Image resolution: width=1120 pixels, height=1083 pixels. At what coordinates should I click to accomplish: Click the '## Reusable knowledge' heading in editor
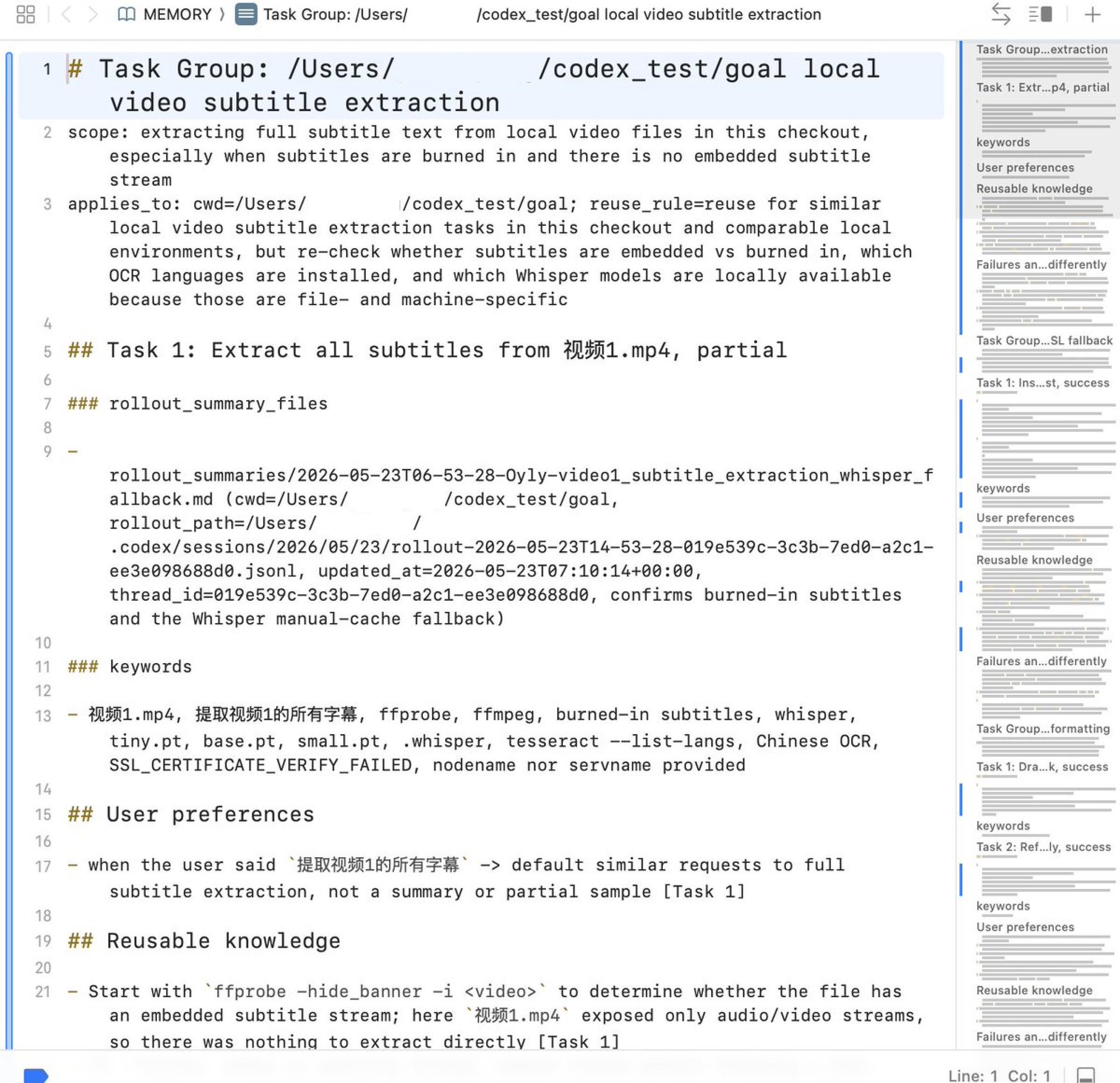click(x=204, y=941)
